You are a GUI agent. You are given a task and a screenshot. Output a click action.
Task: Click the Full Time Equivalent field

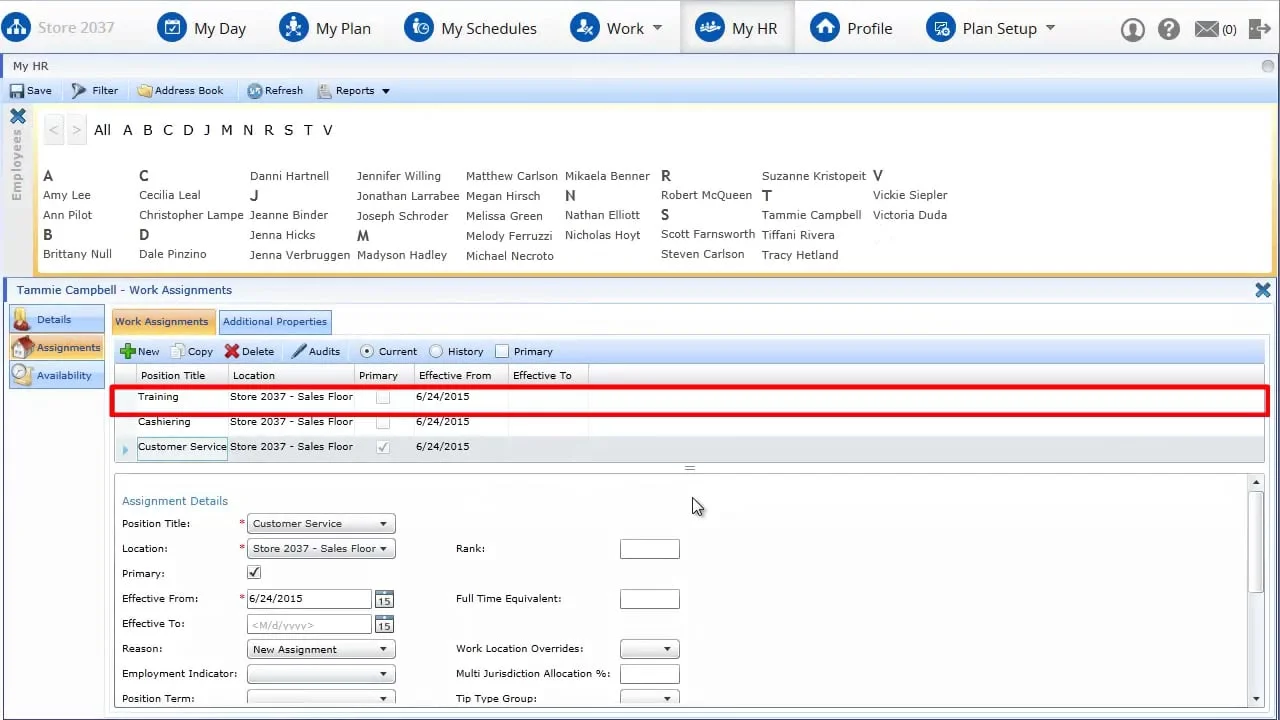coord(649,599)
